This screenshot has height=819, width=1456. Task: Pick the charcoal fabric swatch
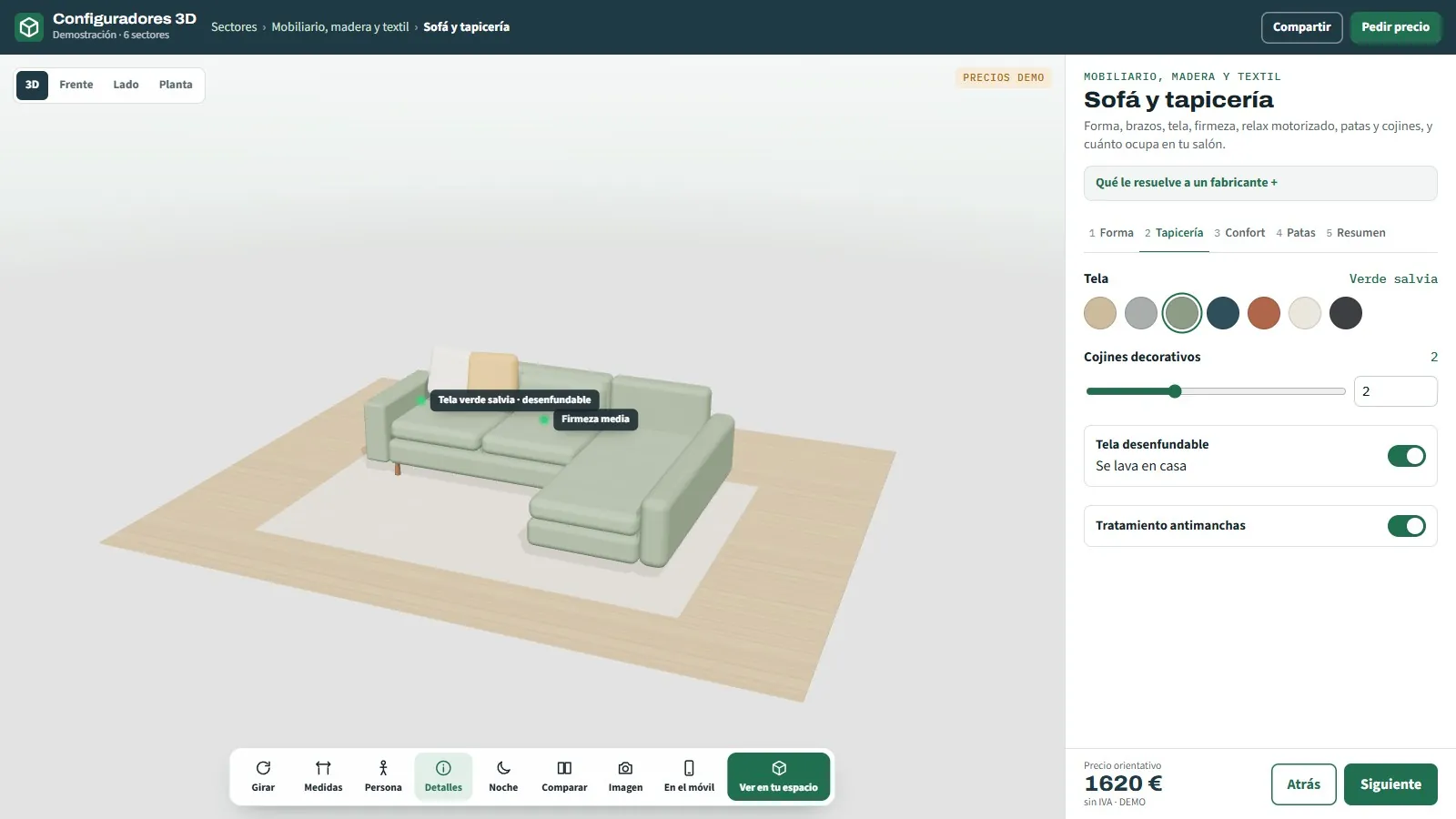click(x=1346, y=313)
